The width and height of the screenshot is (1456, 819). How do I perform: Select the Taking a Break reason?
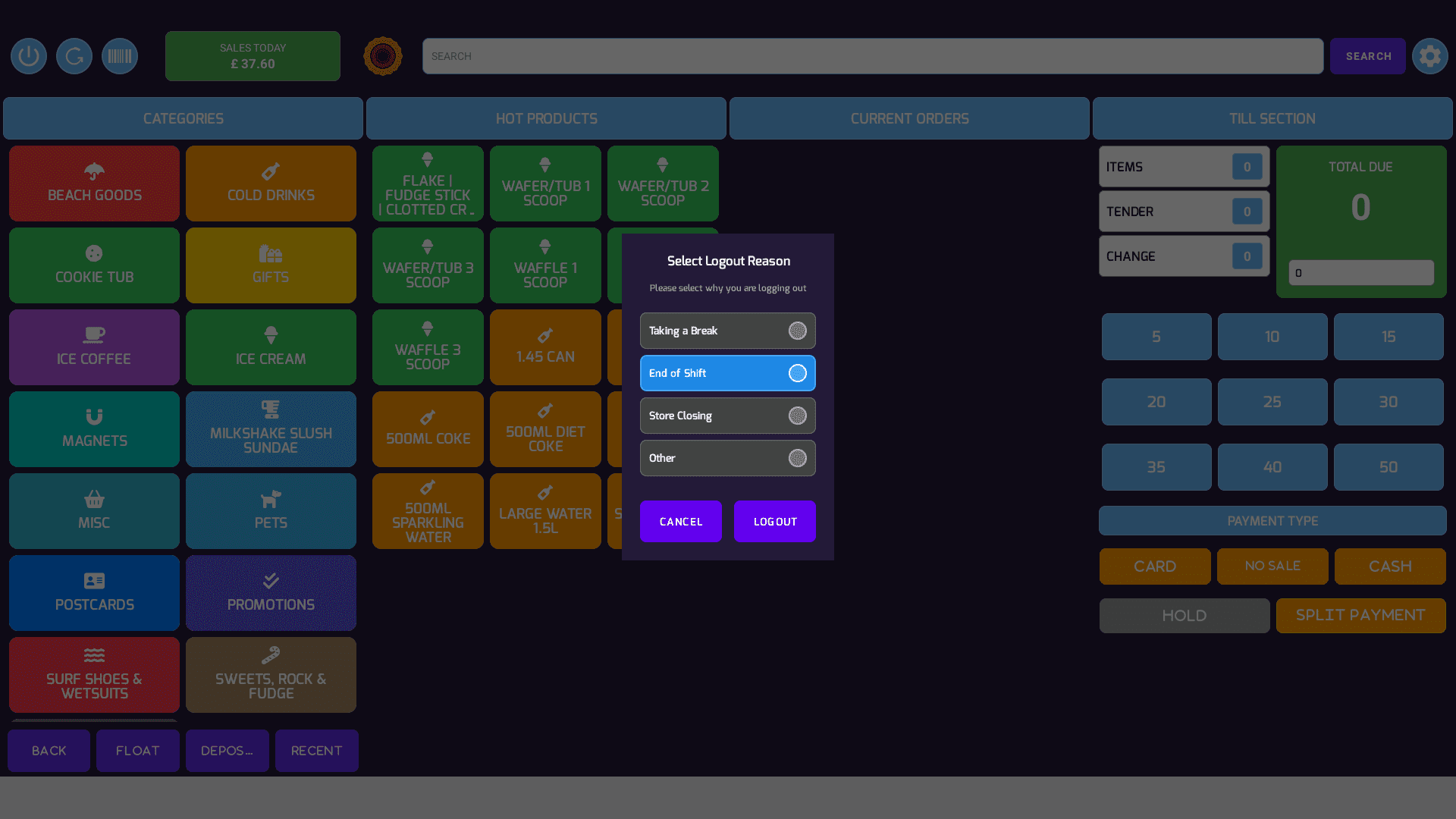tap(727, 331)
